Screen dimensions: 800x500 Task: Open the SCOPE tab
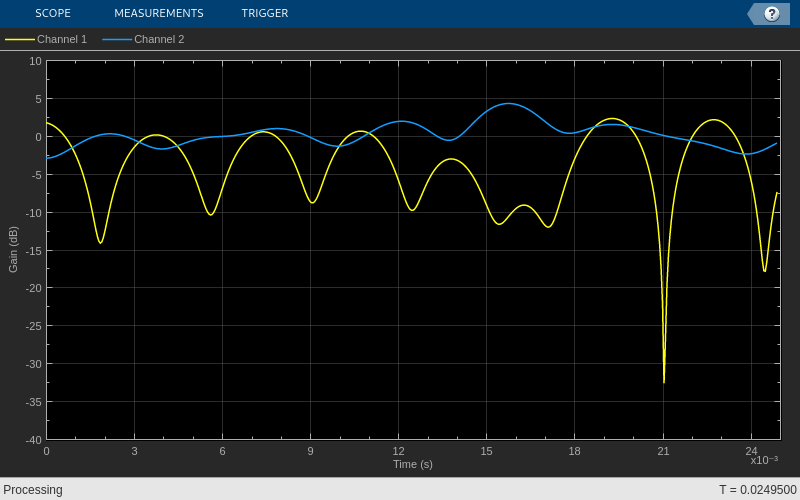(53, 13)
